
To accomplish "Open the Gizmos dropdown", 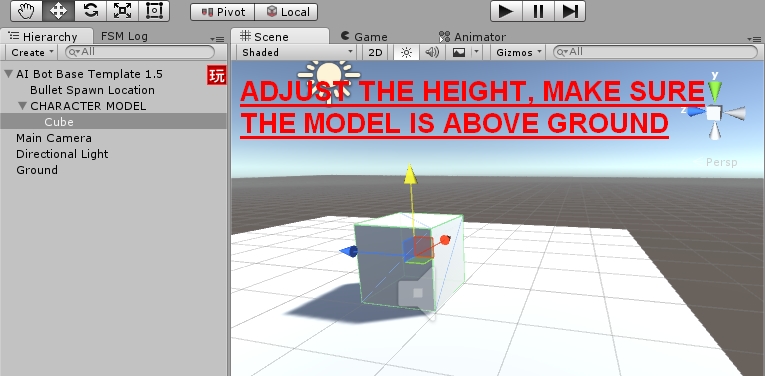I will (519, 52).
